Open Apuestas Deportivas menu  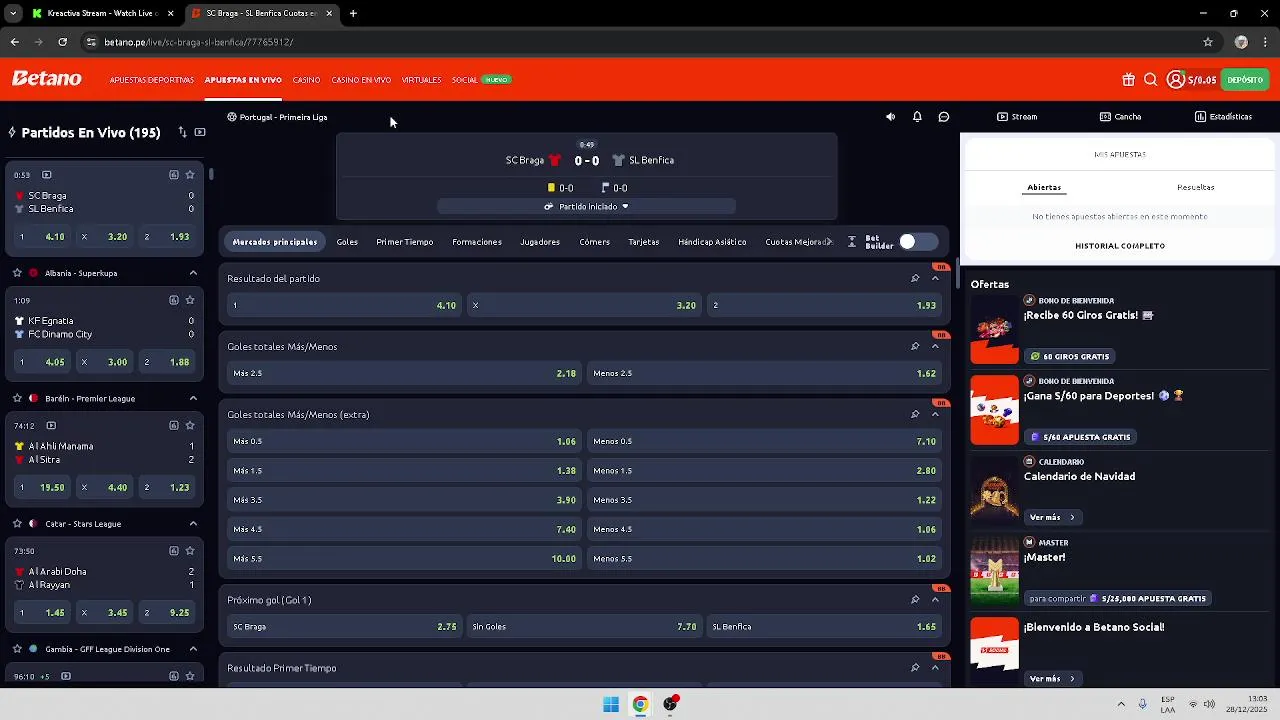152,80
